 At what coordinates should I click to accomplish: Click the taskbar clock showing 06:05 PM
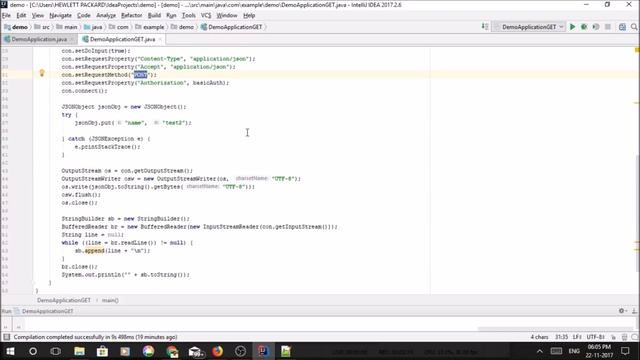click(x=599, y=351)
